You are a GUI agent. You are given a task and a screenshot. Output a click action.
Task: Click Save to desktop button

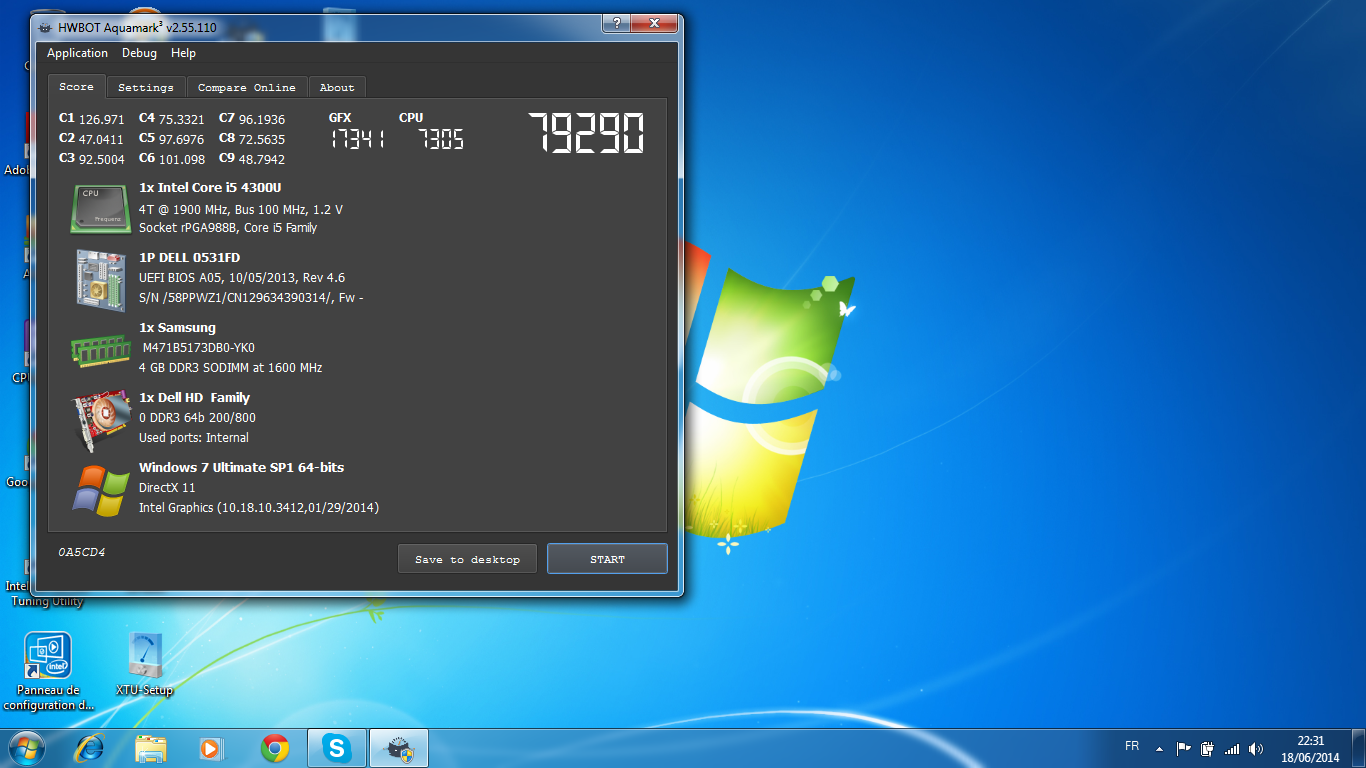pyautogui.click(x=467, y=559)
